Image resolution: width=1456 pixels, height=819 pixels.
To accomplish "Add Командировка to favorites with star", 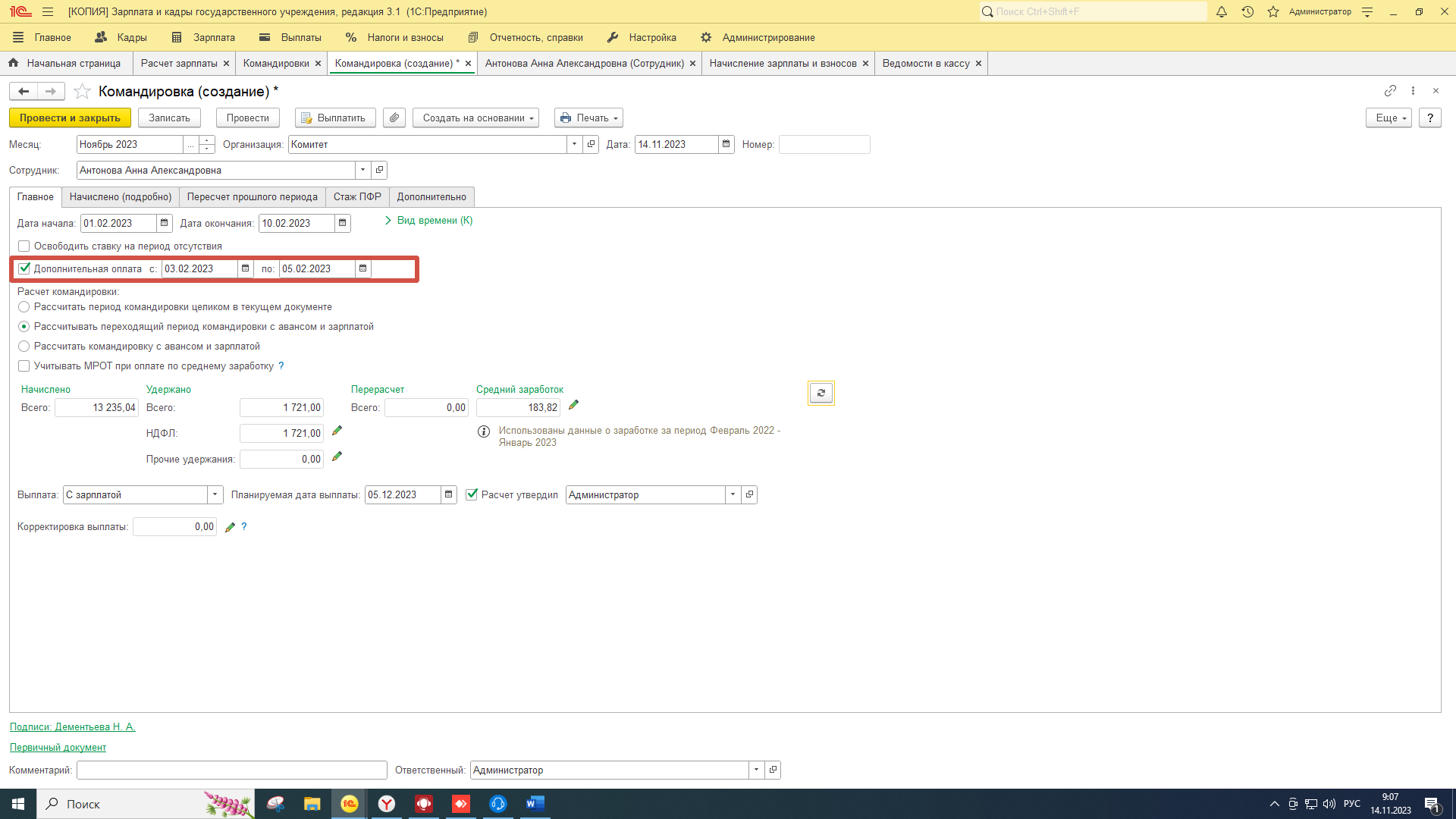I will point(82,92).
